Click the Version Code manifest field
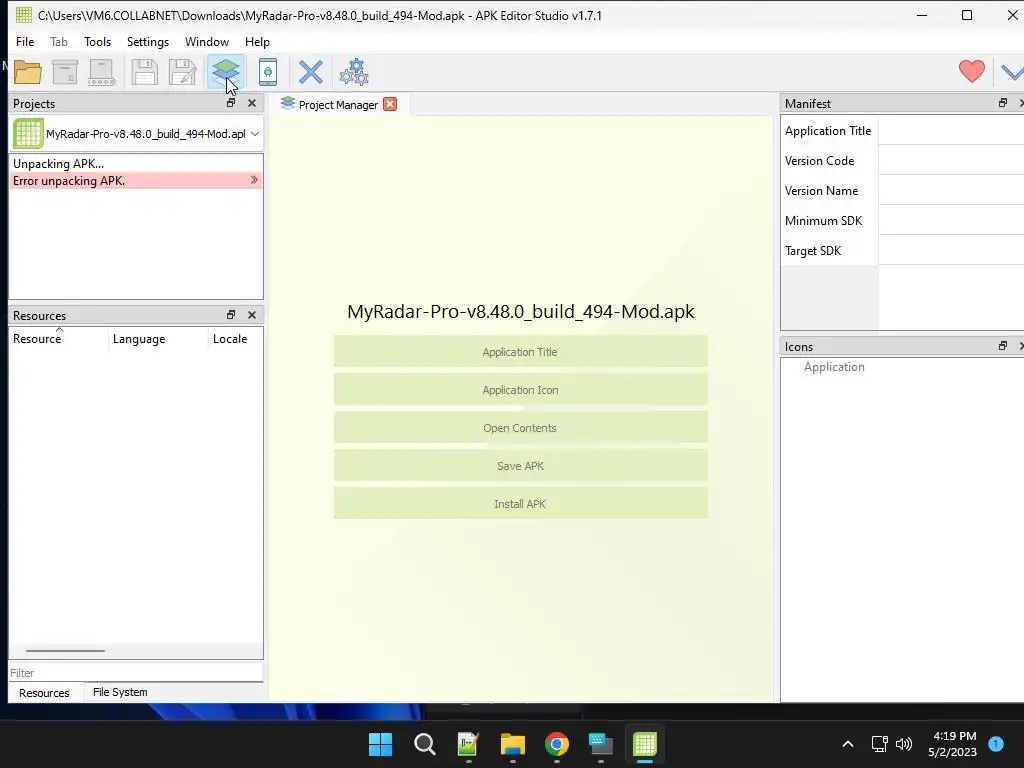 point(952,161)
